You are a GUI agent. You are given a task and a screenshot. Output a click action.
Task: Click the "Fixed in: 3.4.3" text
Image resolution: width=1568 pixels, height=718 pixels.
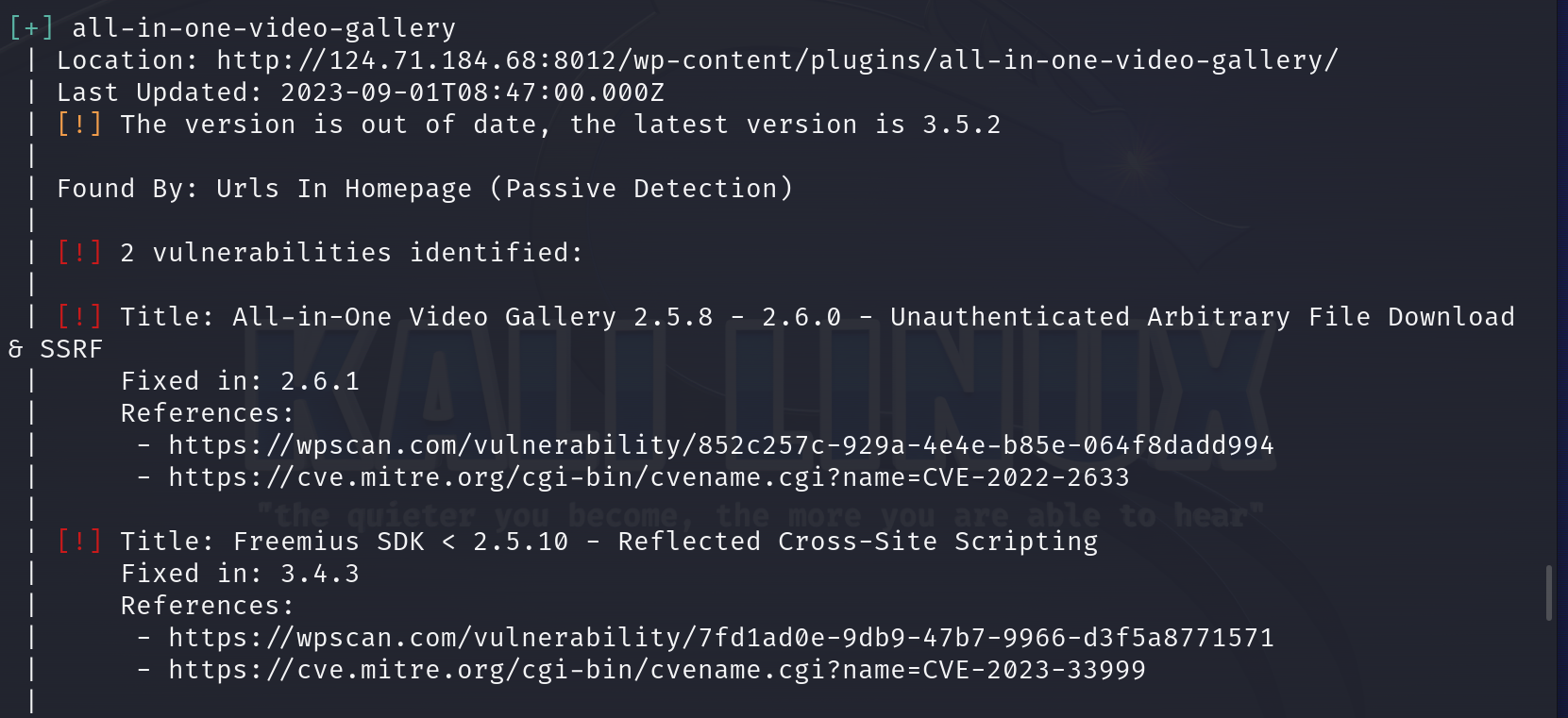[x=240, y=574]
